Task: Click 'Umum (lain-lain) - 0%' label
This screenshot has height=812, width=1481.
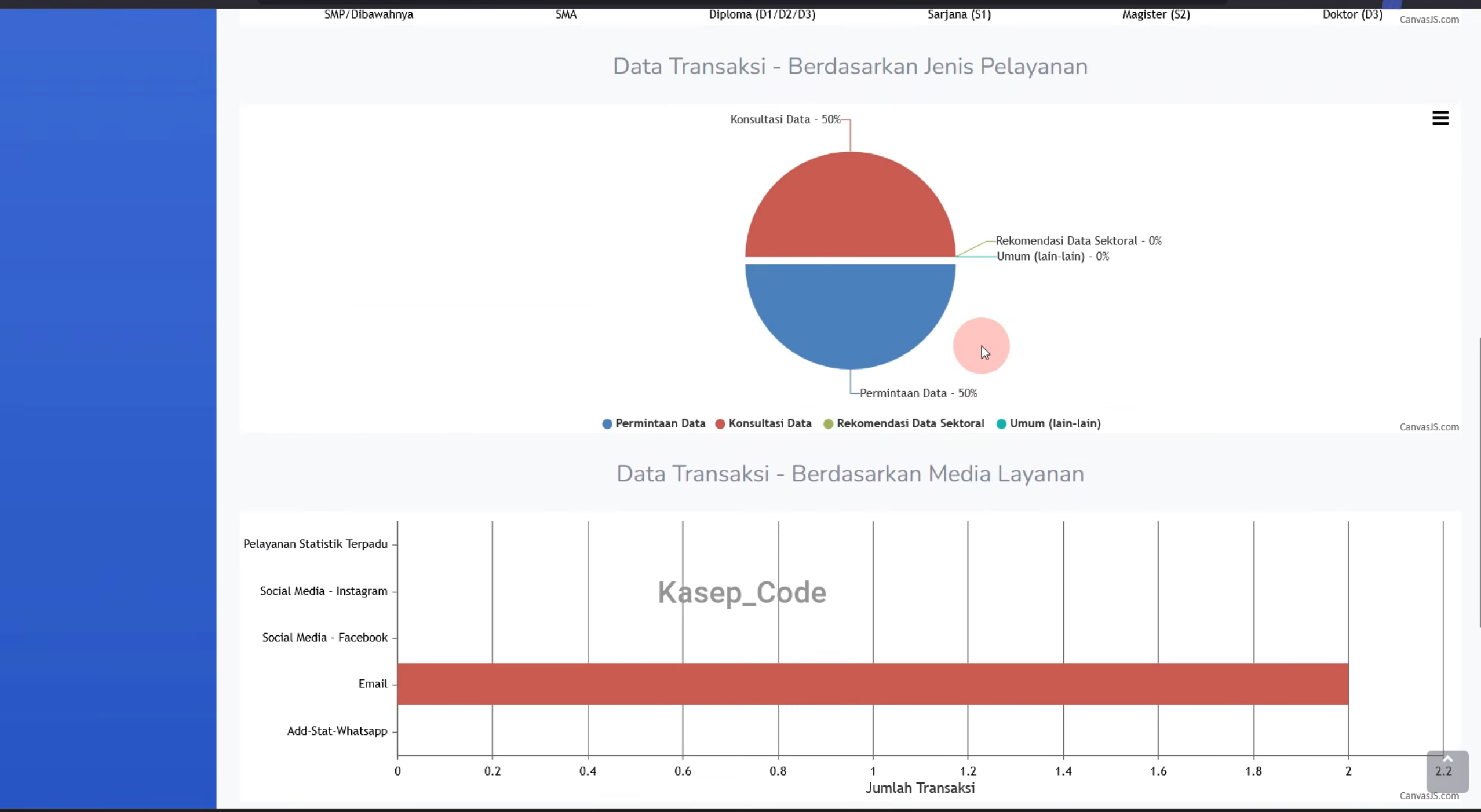Action: pyautogui.click(x=1053, y=257)
